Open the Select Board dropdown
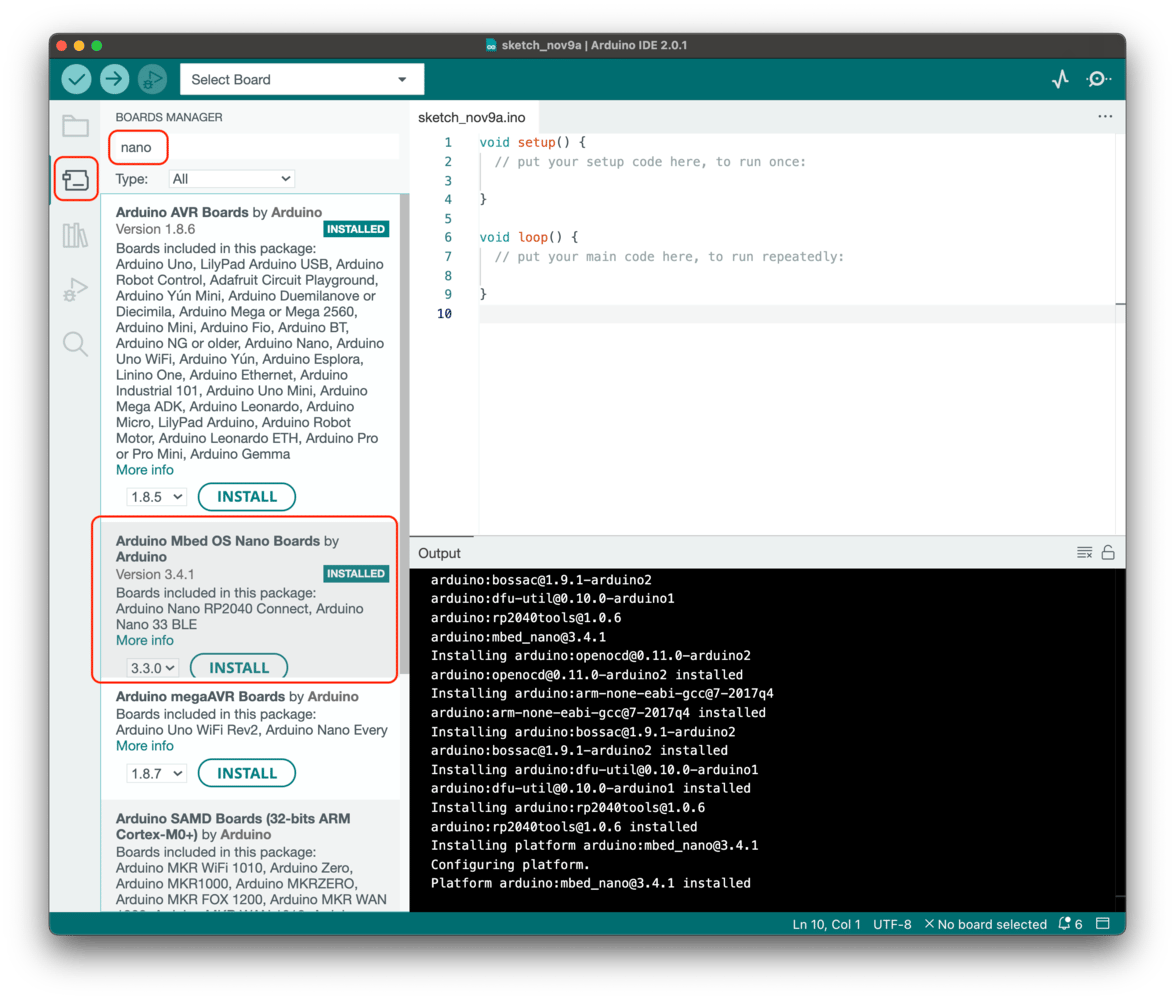The height and width of the screenshot is (1000, 1175). 302,79
